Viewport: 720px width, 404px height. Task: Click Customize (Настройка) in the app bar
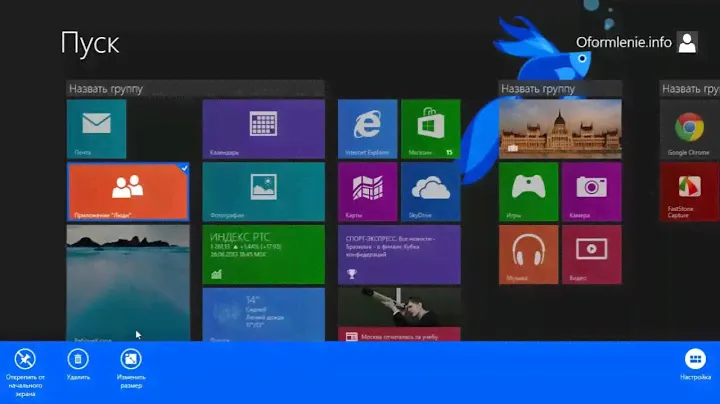(x=695, y=360)
